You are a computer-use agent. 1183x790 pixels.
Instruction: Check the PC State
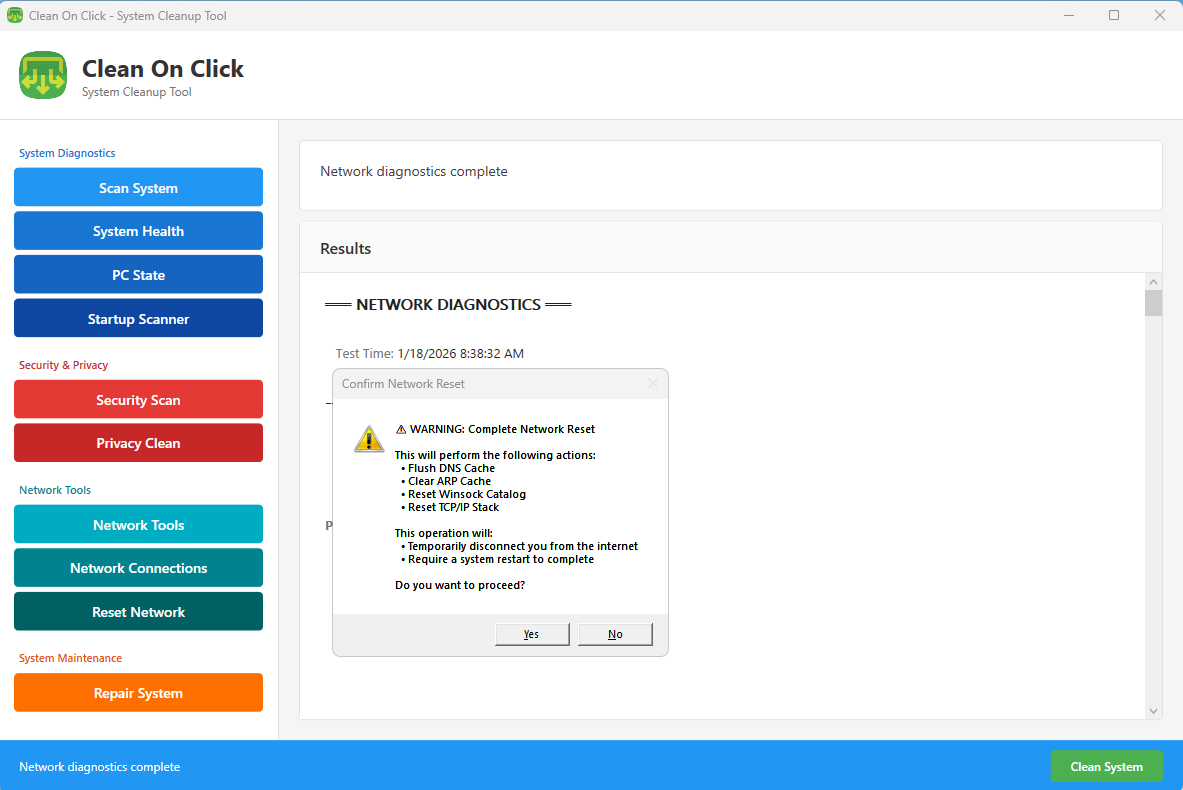point(138,275)
